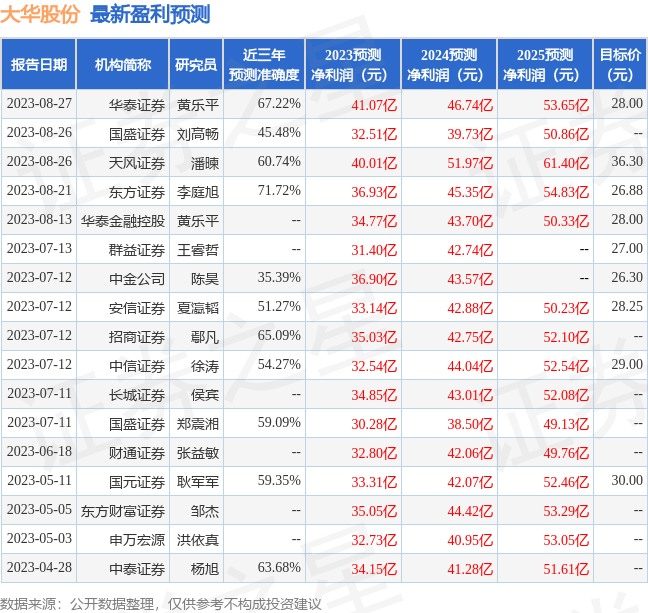The width and height of the screenshot is (648, 613).
Task: Click target price 36.30
Action: (x=627, y=161)
